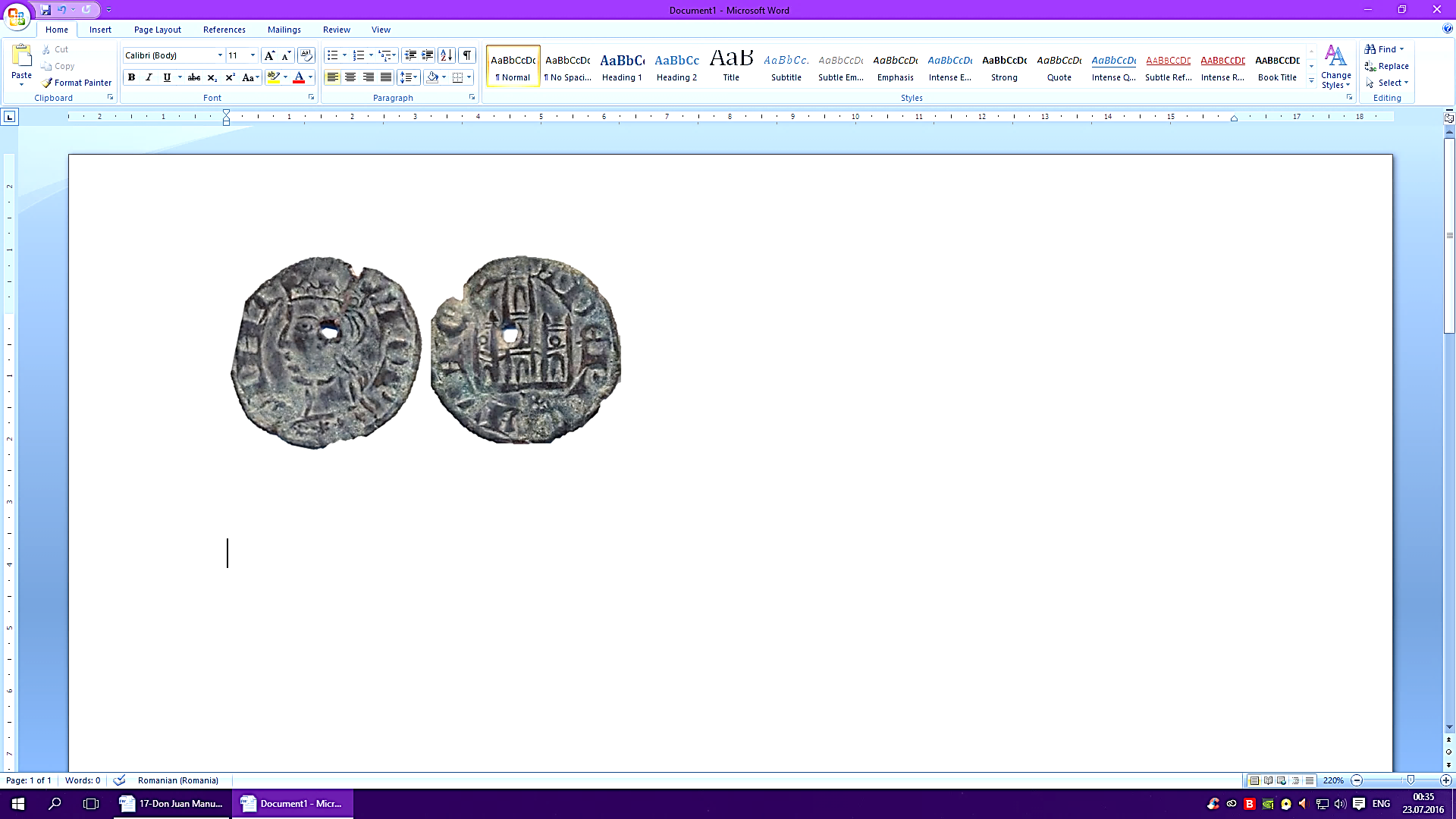
Task: Expand the Styles gallery list
Action: pyautogui.click(x=1311, y=80)
